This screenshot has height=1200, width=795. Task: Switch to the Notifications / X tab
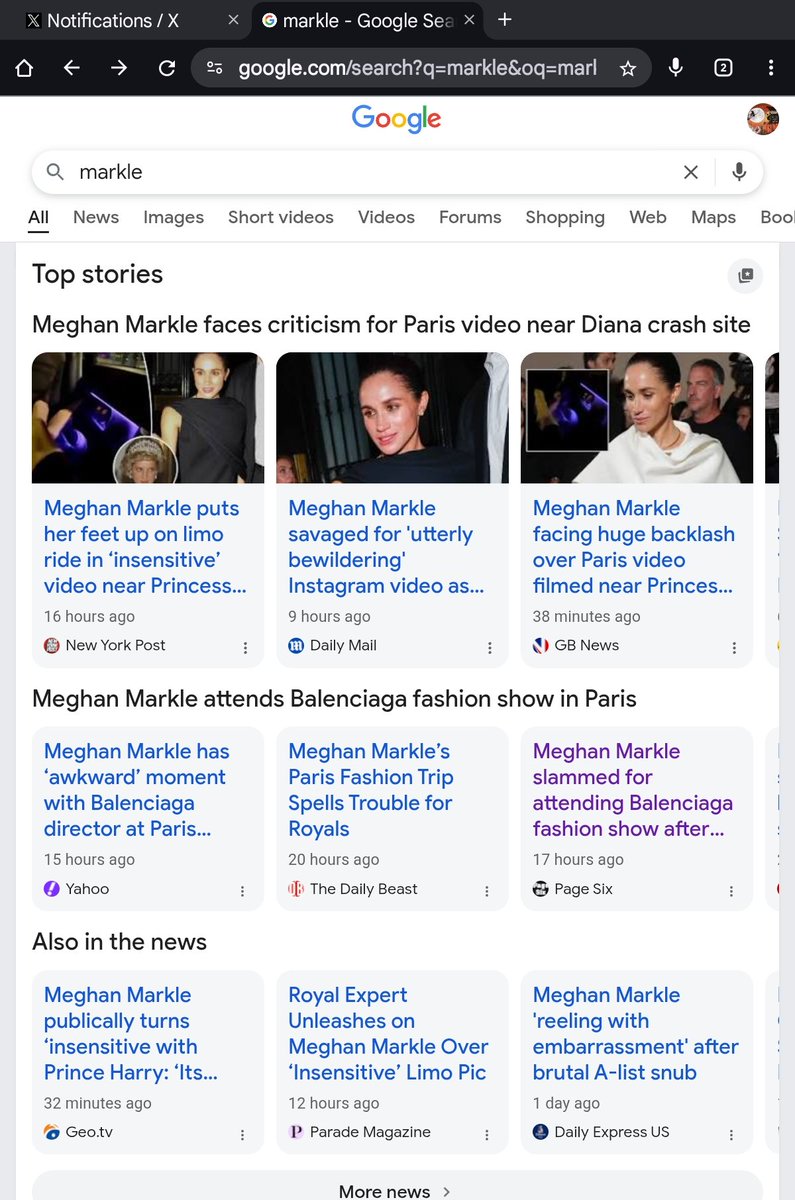pos(112,20)
